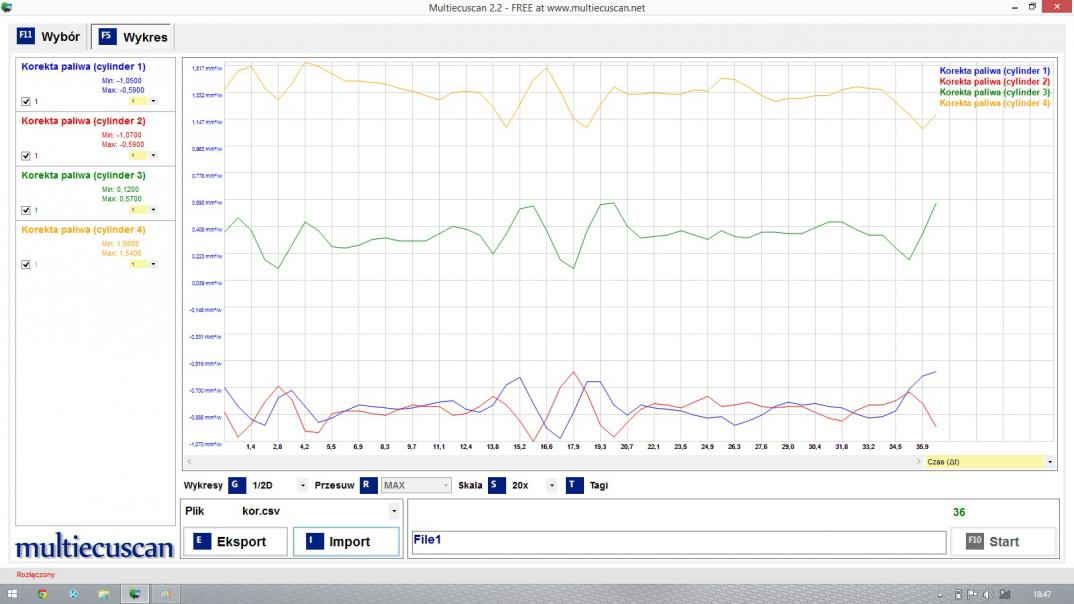Open the Windows Start menu in the taskbar
Screen dimensions: 1074x604
tap(12, 594)
